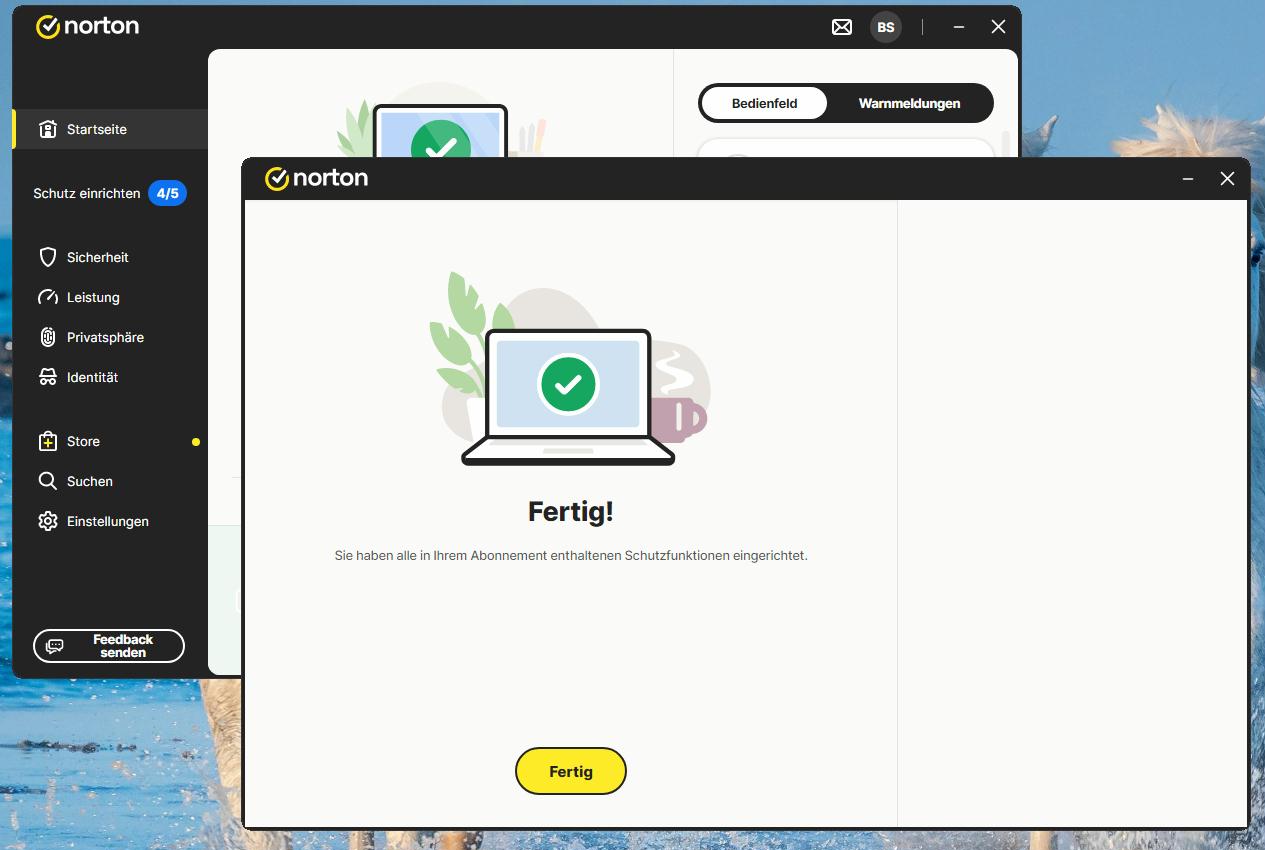Image resolution: width=1265 pixels, height=850 pixels.
Task: Select the Identität sidebar icon
Action: [48, 377]
